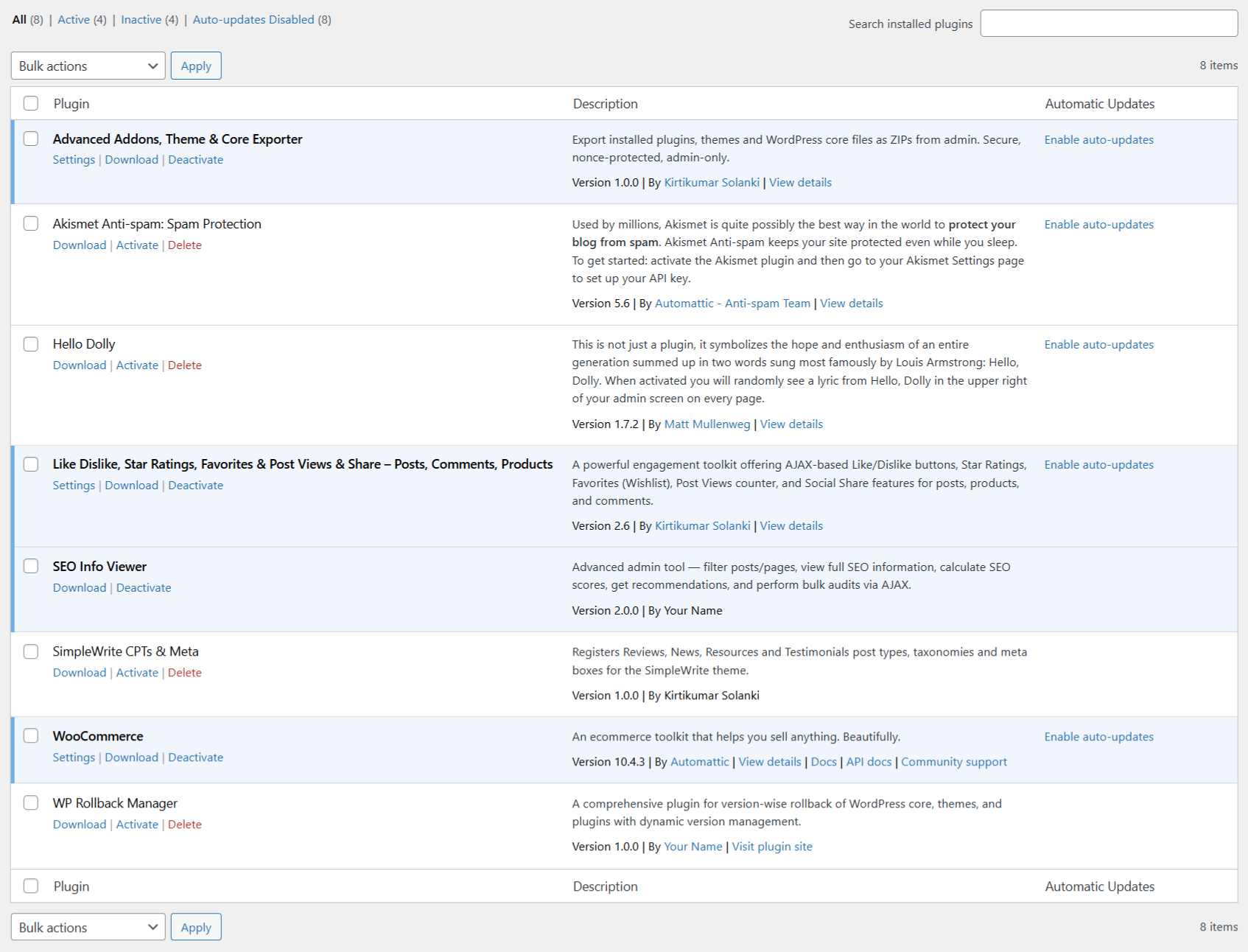The height and width of the screenshot is (952, 1248).
Task: Delete the Hello Dolly plugin
Action: click(184, 365)
